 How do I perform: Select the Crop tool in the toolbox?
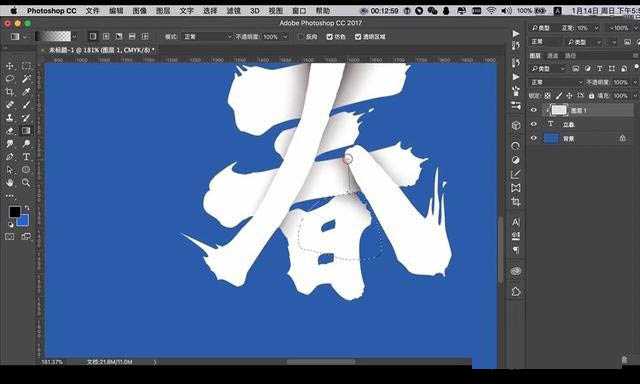10,92
